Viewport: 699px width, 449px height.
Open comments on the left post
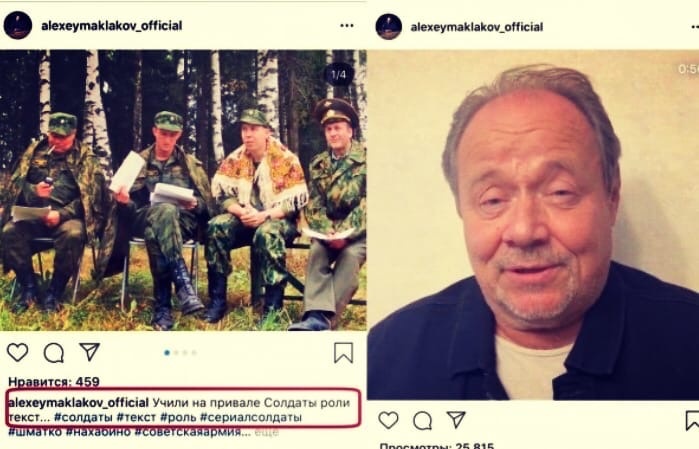click(53, 353)
